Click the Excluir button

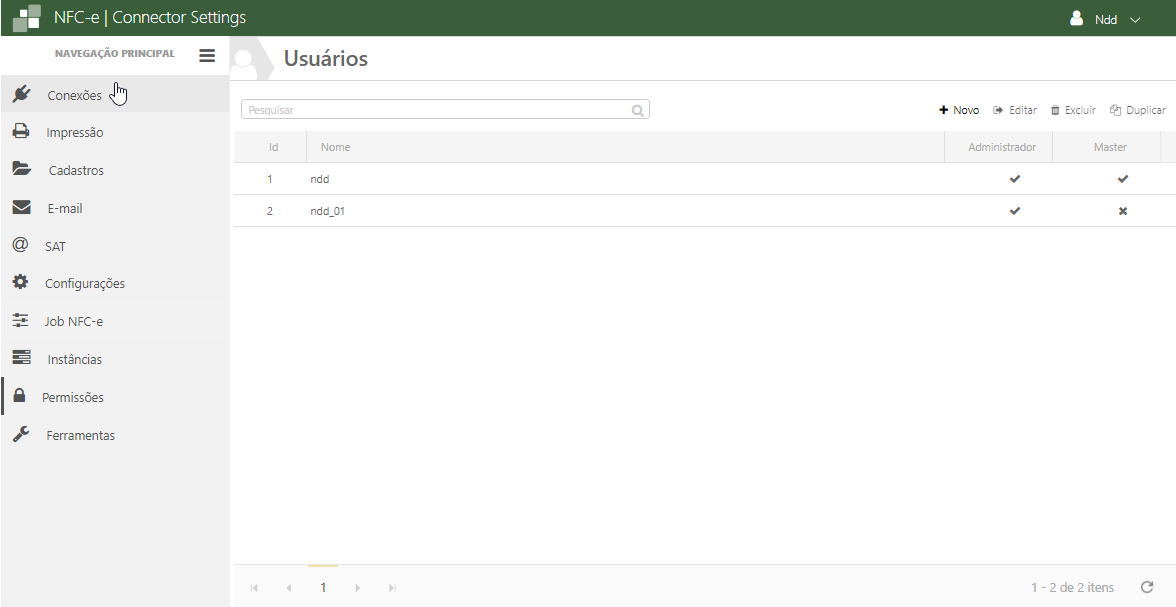pos(1073,110)
